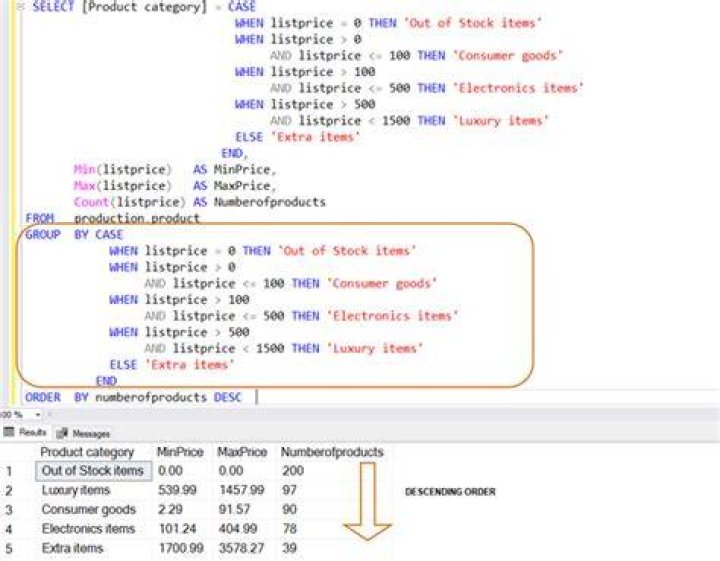720x561 pixels.
Task: Click the MaxPrice cell showing 1457.99
Action: tap(242, 490)
